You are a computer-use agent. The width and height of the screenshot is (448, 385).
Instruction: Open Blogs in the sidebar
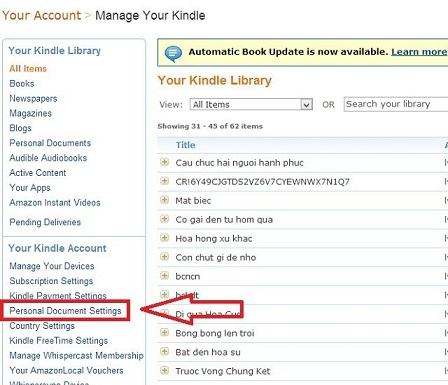point(20,128)
